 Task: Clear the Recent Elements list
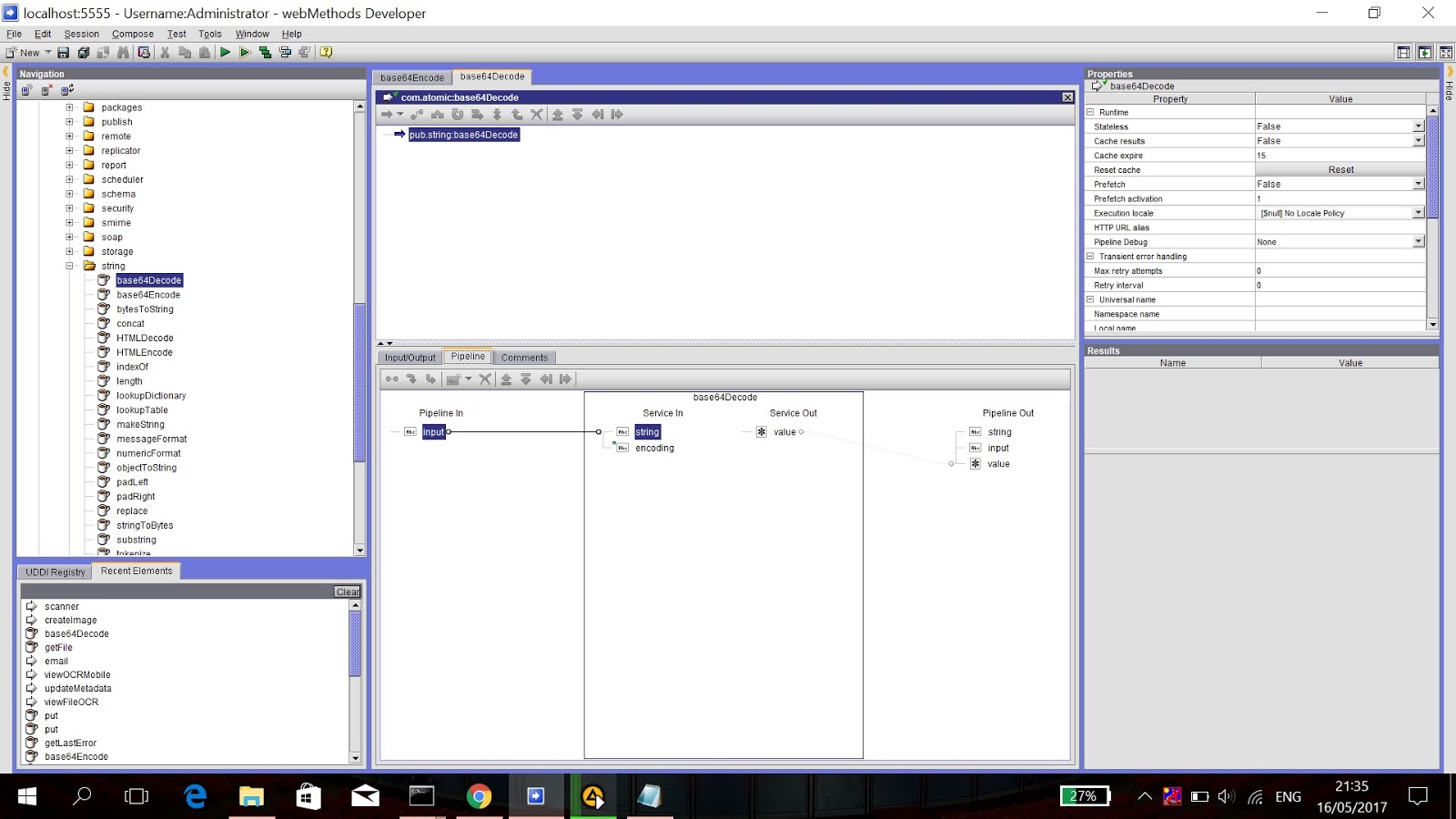tap(348, 591)
